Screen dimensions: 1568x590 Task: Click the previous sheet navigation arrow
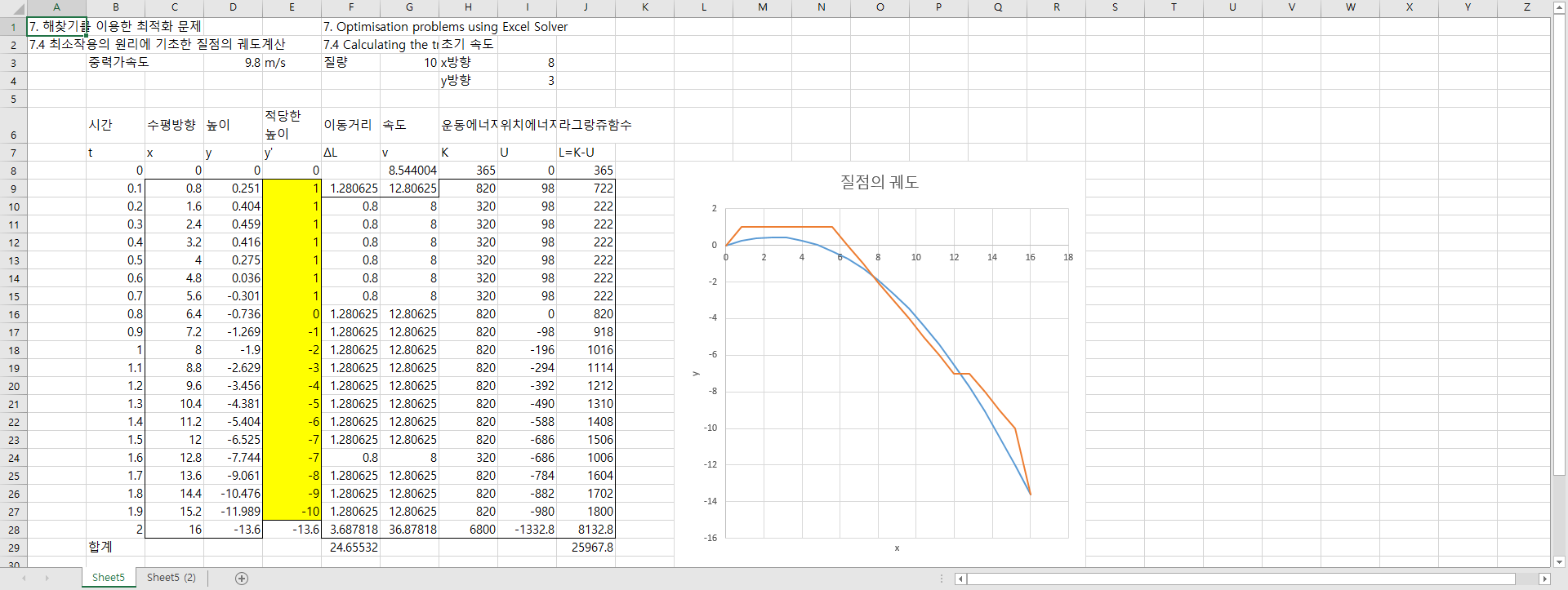click(x=24, y=578)
